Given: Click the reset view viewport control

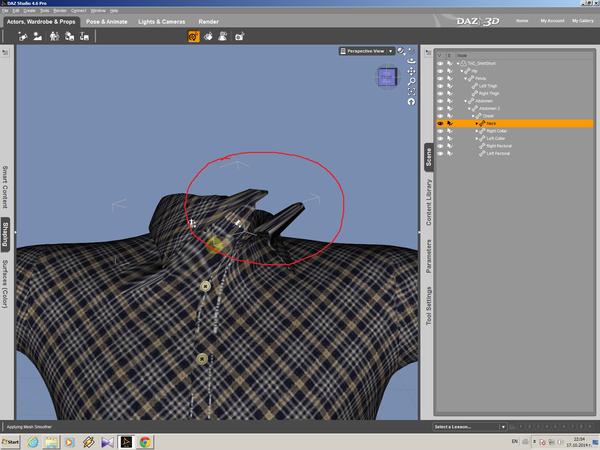Looking at the screenshot, I should click(x=411, y=102).
